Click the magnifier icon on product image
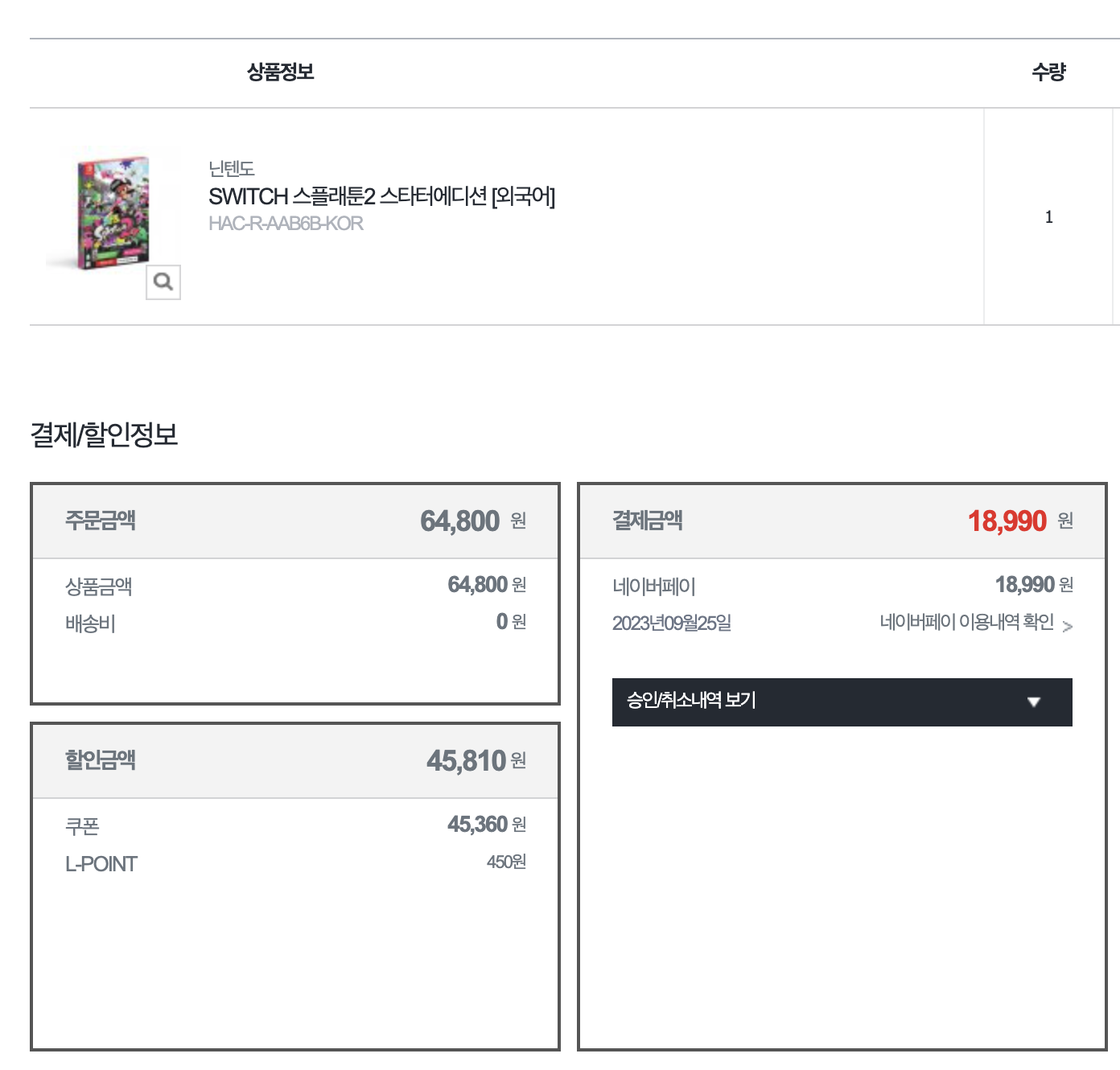 pos(163,282)
